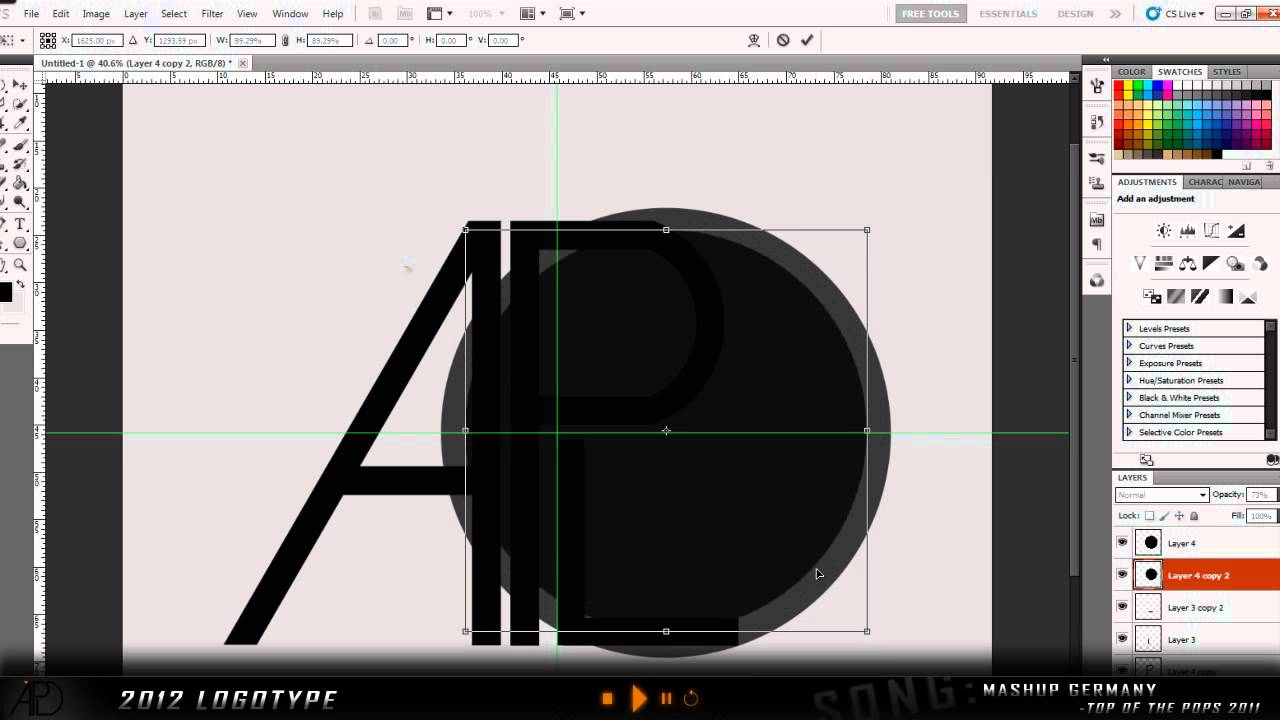
Task: Open the Layer menu
Action: [x=136, y=14]
